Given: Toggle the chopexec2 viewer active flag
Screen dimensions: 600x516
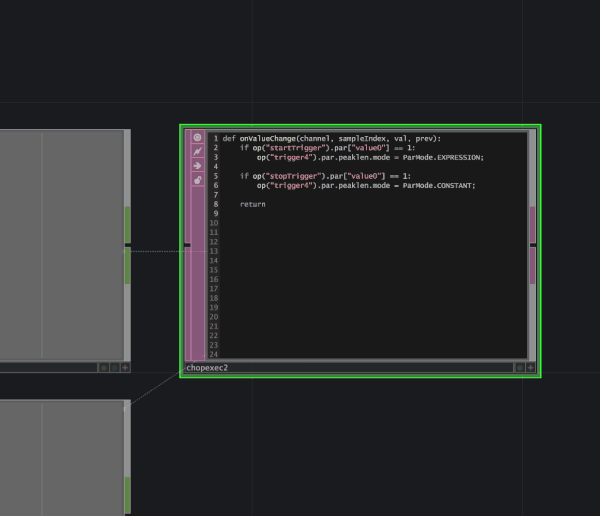Looking at the screenshot, I should point(197,137).
